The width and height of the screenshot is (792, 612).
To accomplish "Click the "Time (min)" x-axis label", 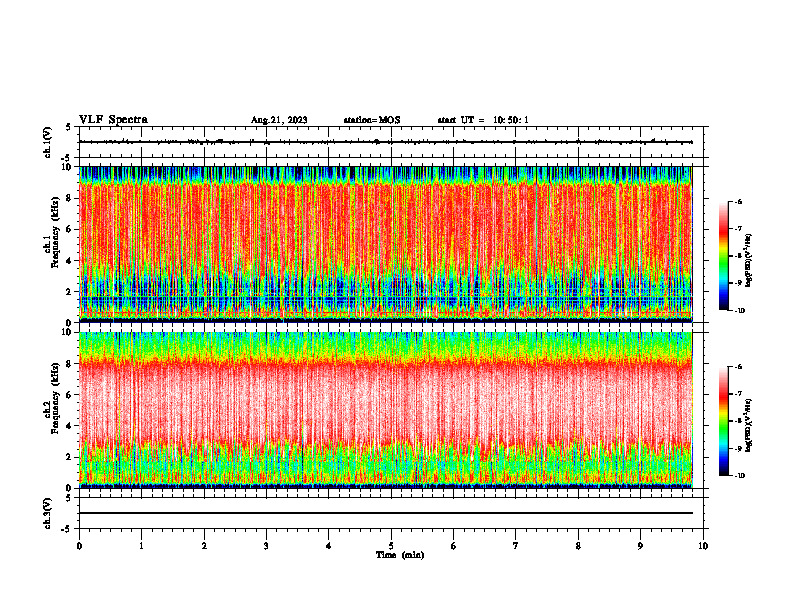I will coord(400,555).
